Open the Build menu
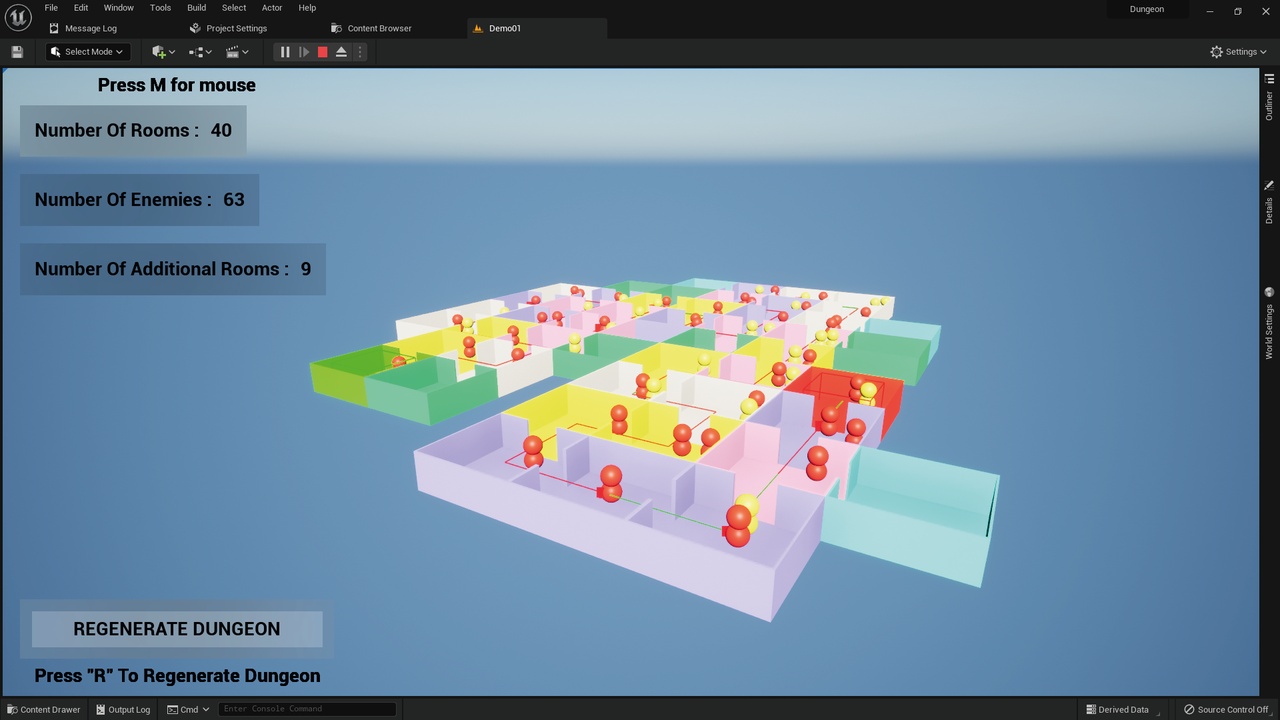This screenshot has height=720, width=1280. 197,8
